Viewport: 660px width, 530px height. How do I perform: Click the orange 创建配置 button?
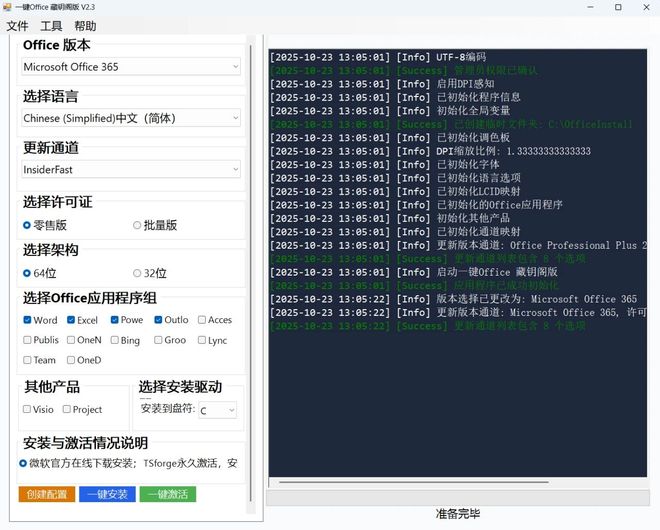[47, 494]
